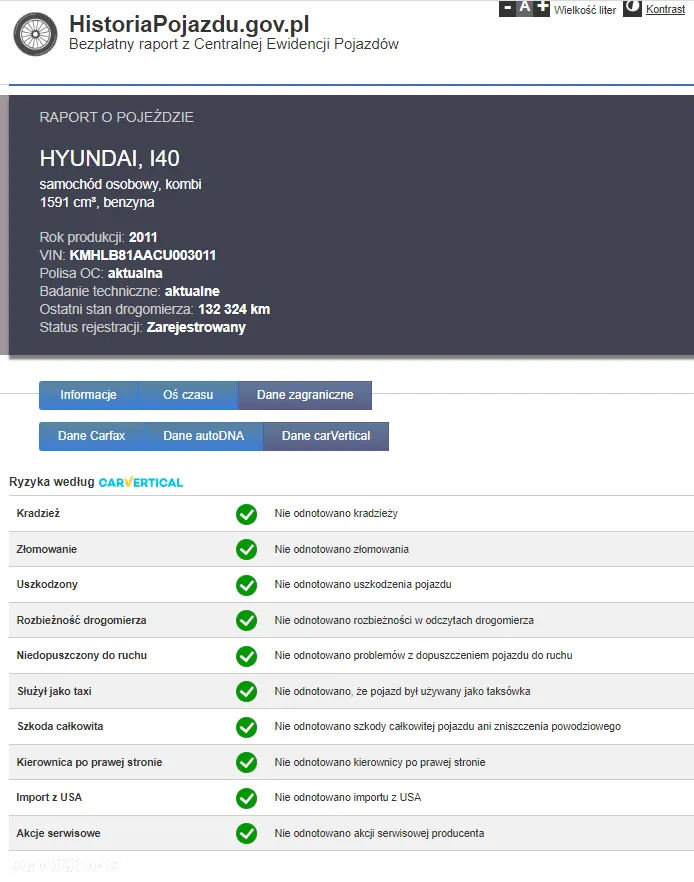
Task: Click the Służył jako taxi label
Action: [54, 691]
